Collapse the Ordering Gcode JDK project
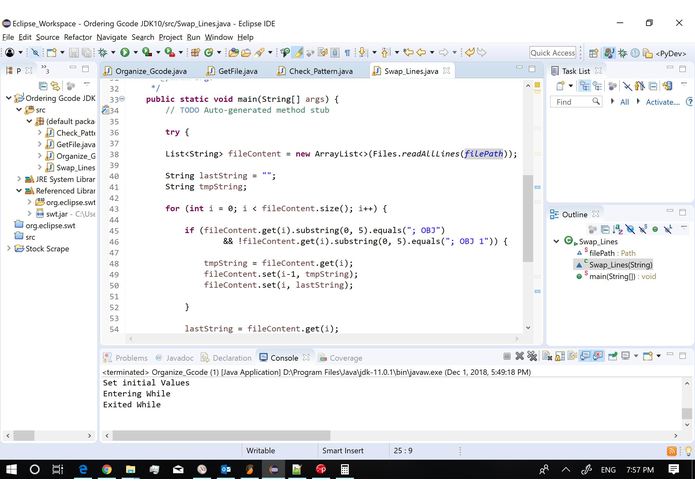This screenshot has width=695, height=494. coord(8,98)
